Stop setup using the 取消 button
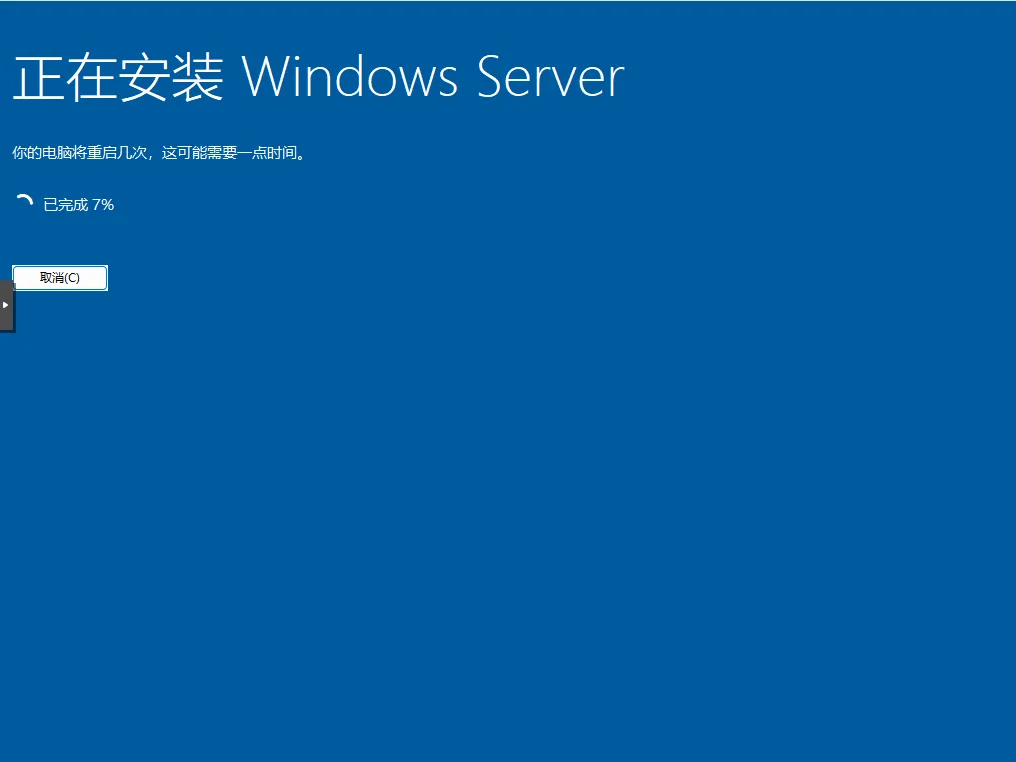This screenshot has height=762, width=1016. [x=60, y=278]
